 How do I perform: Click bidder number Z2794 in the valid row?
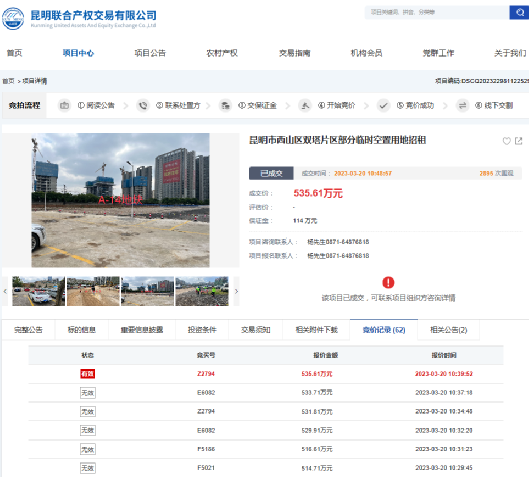coord(206,374)
